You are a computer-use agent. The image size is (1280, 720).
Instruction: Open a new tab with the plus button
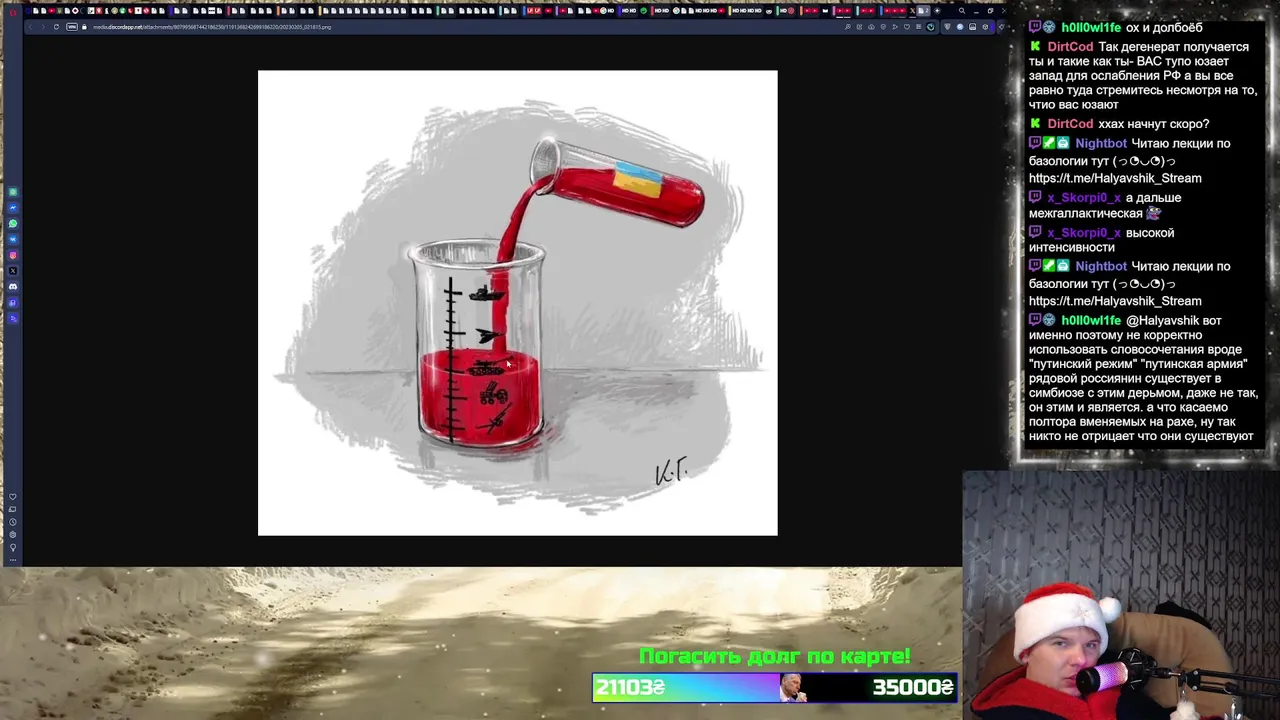pyautogui.click(x=937, y=11)
